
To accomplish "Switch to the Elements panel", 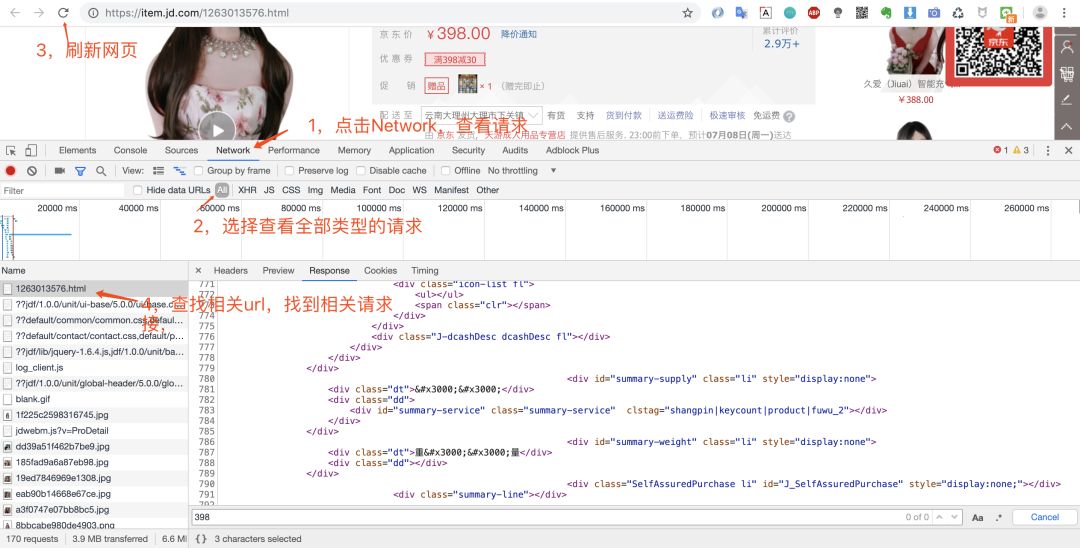I will pyautogui.click(x=77, y=150).
